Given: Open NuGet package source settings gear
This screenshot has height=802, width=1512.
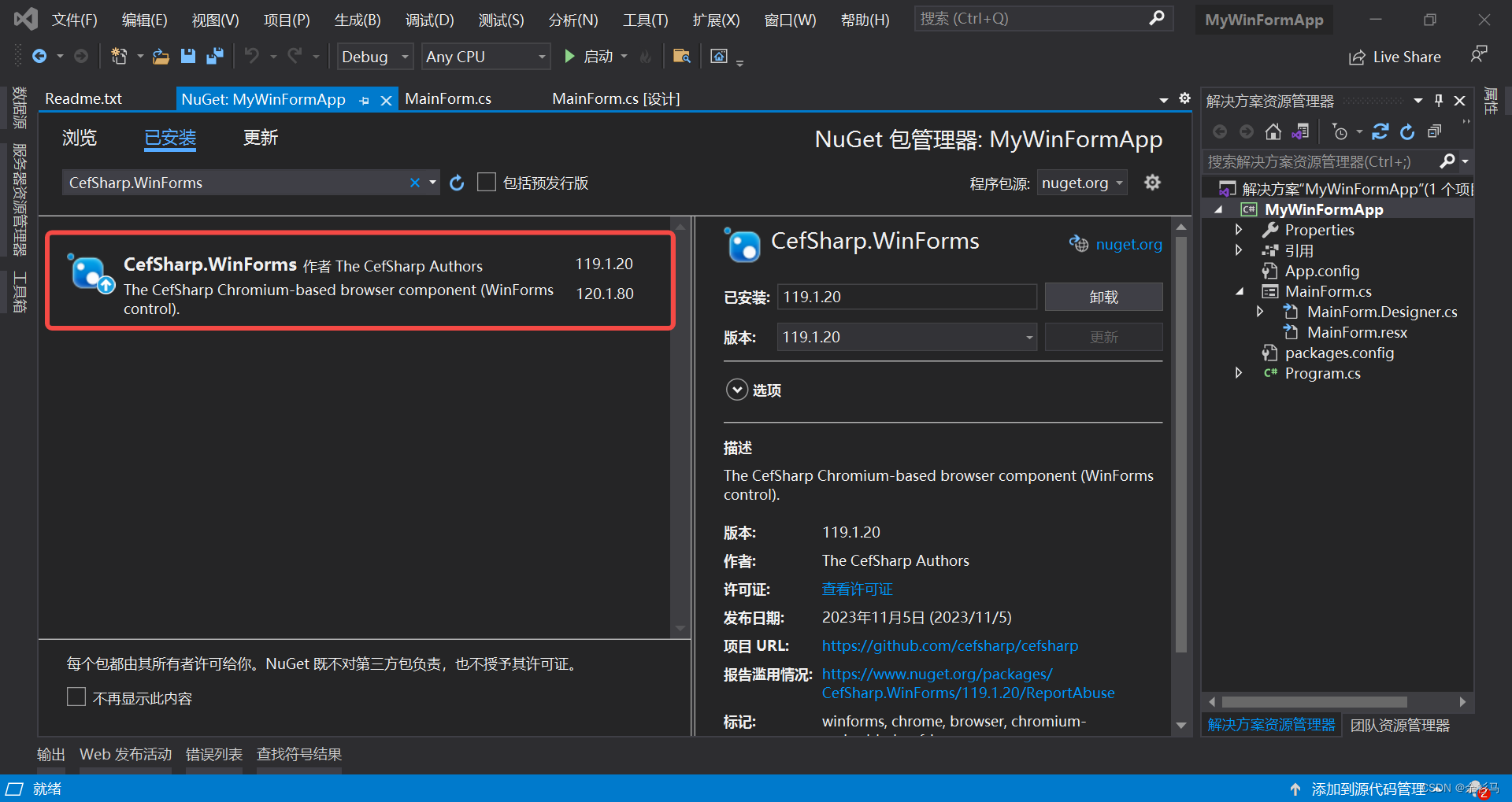Looking at the screenshot, I should (x=1152, y=182).
